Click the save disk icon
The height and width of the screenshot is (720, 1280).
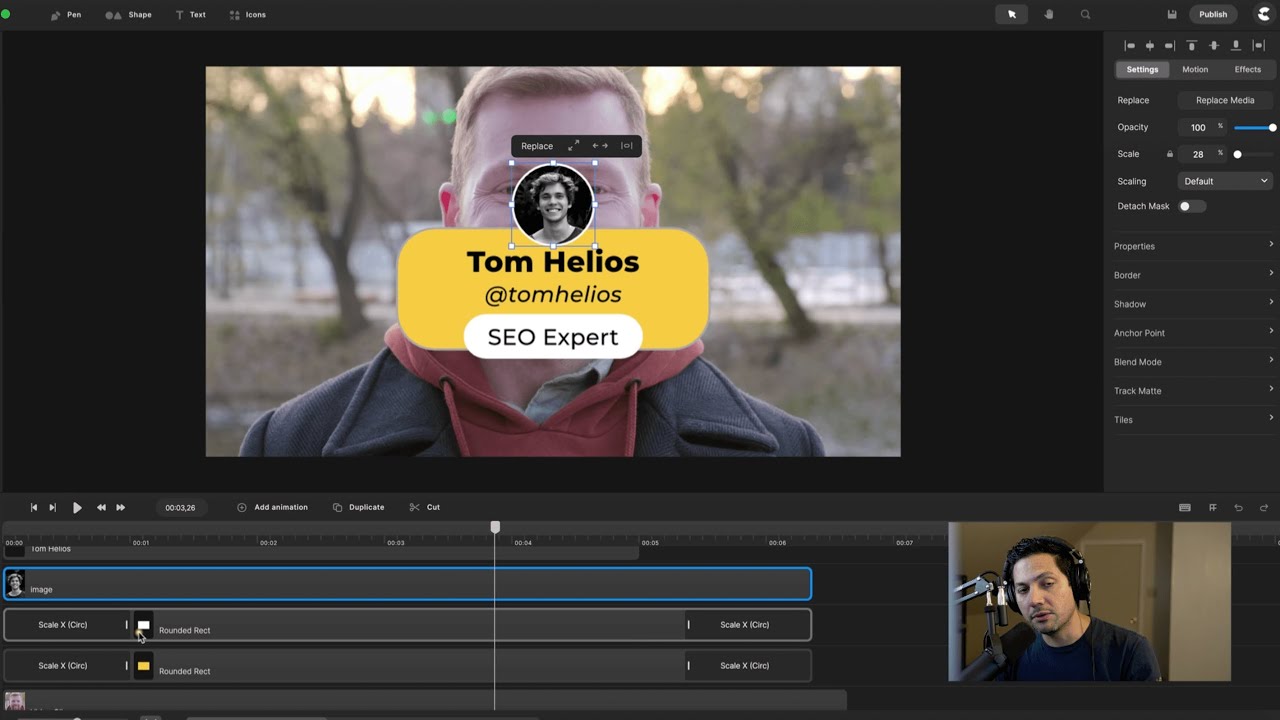click(x=1172, y=14)
